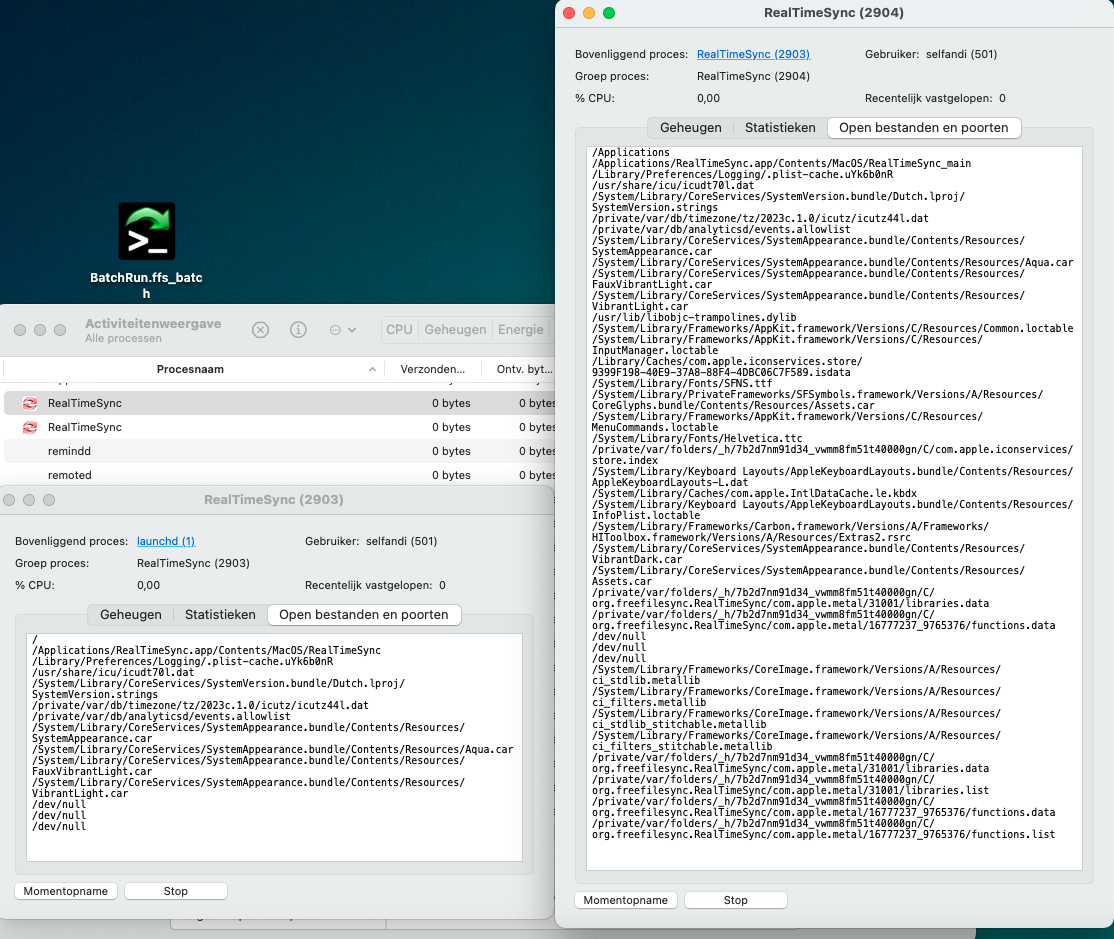Click the RealTimeSync (2903) window title bar
This screenshot has height=939, width=1114.
coord(274,500)
